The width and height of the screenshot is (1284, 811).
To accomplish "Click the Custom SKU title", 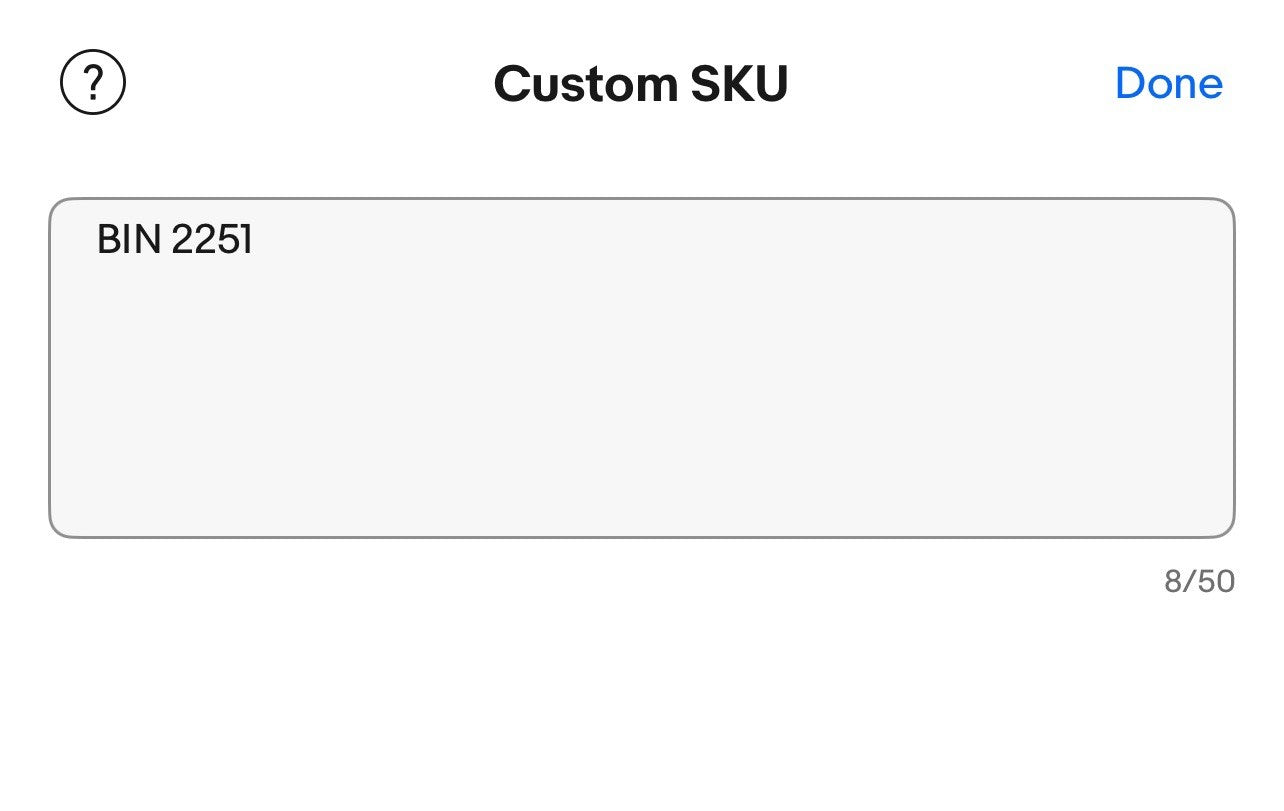I will click(641, 83).
